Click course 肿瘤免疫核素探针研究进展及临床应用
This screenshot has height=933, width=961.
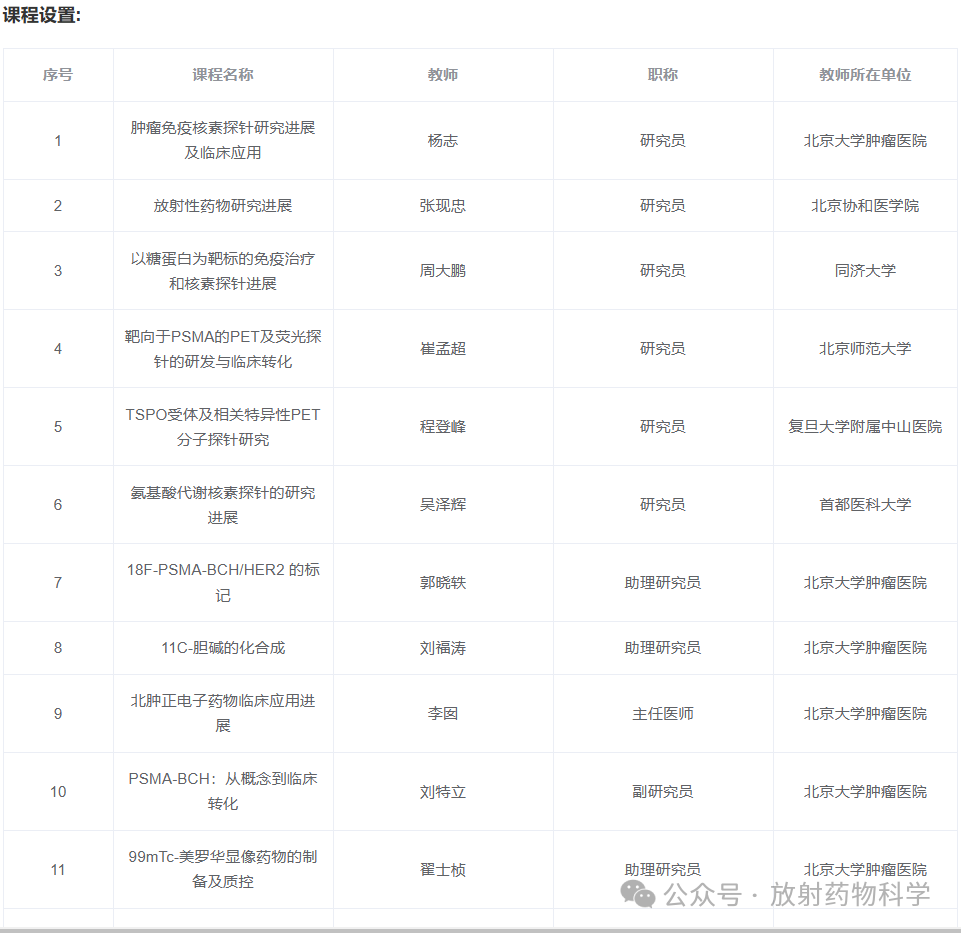(223, 140)
